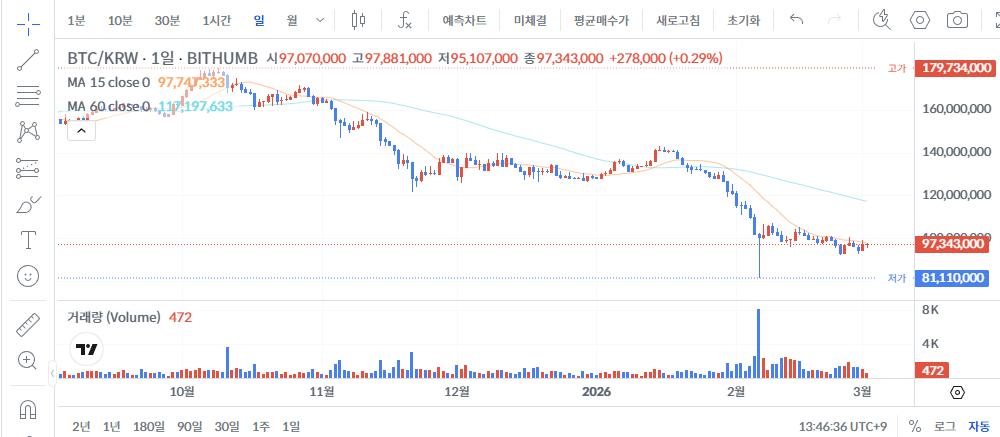Select the text annotation tool
This screenshot has width=1000, height=437.
pos(29,240)
